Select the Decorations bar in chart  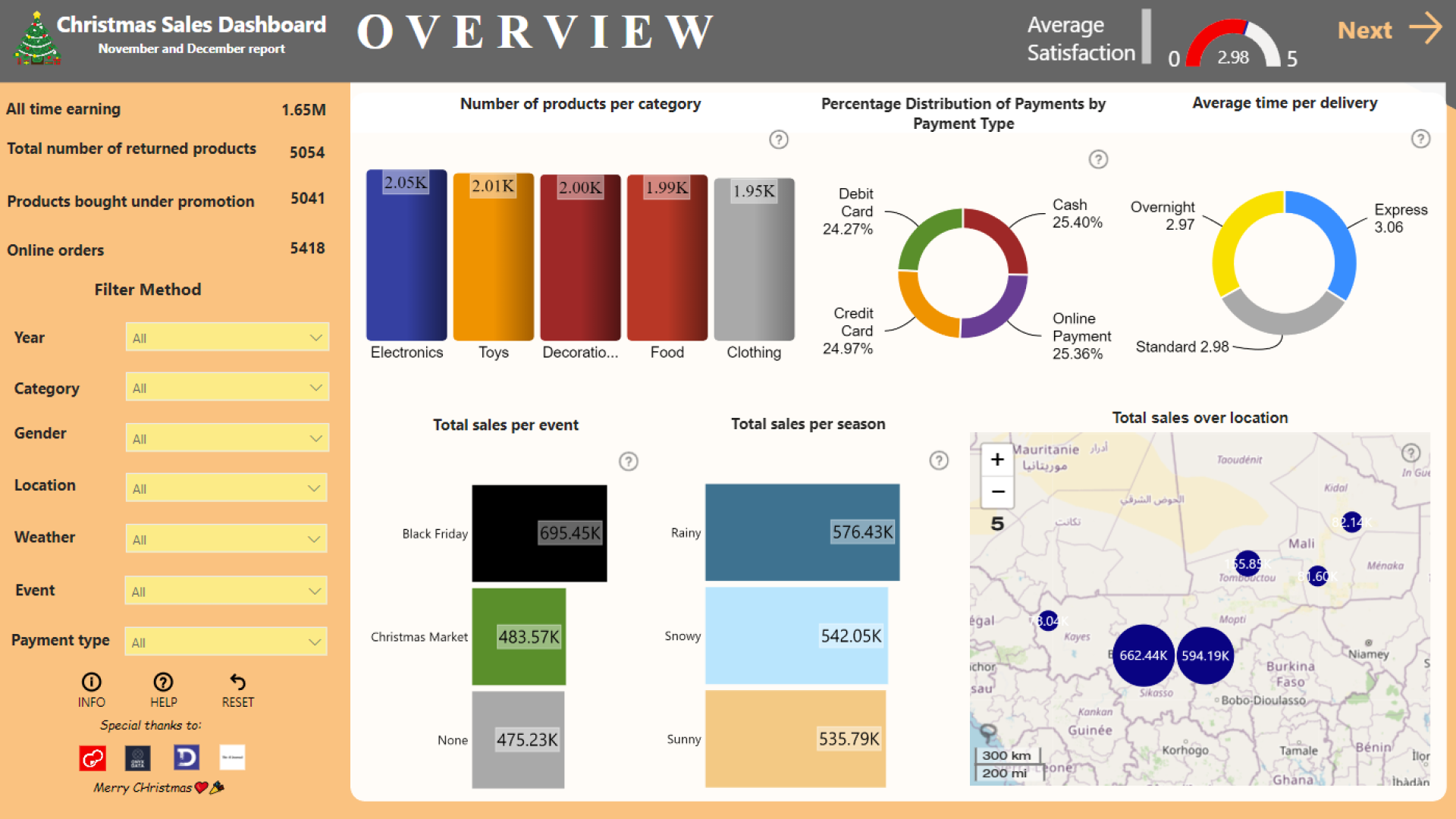pos(580,258)
